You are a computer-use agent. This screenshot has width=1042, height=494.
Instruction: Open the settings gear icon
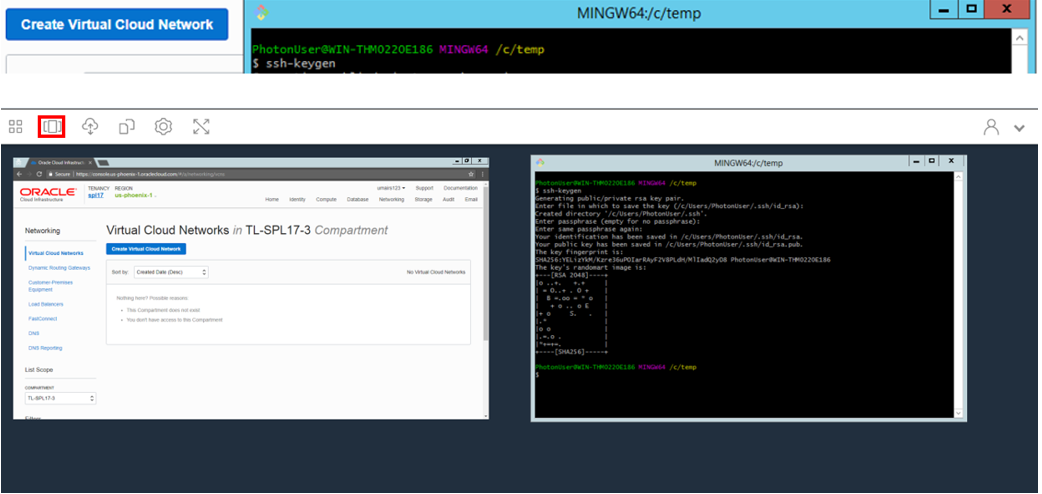coord(163,126)
